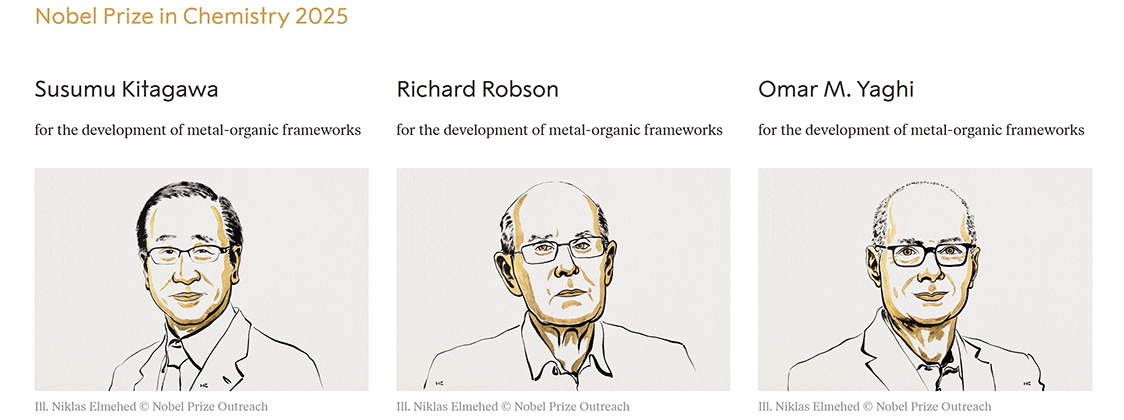This screenshot has width=1124, height=420.
Task: Click the year 2025 in the heading
Action: [321, 16]
